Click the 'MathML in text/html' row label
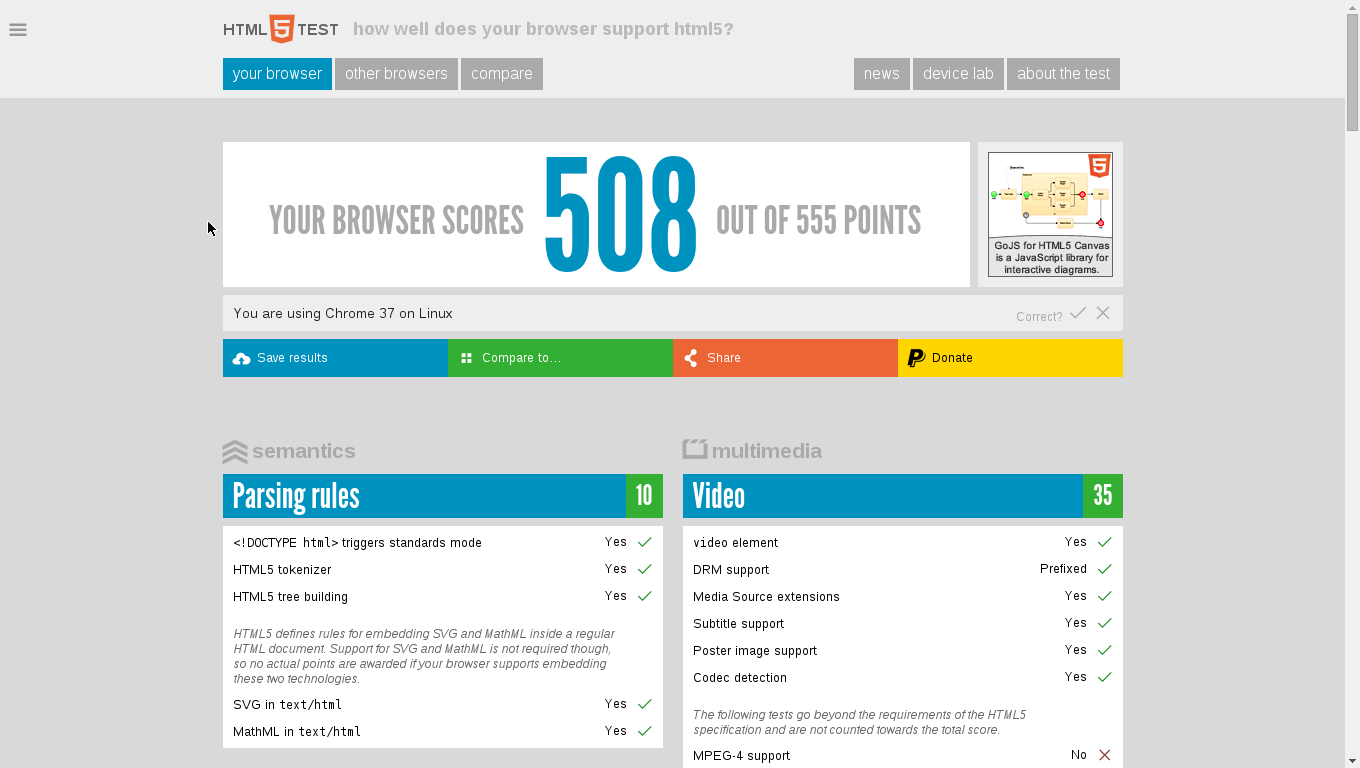1360x768 pixels. click(297, 732)
